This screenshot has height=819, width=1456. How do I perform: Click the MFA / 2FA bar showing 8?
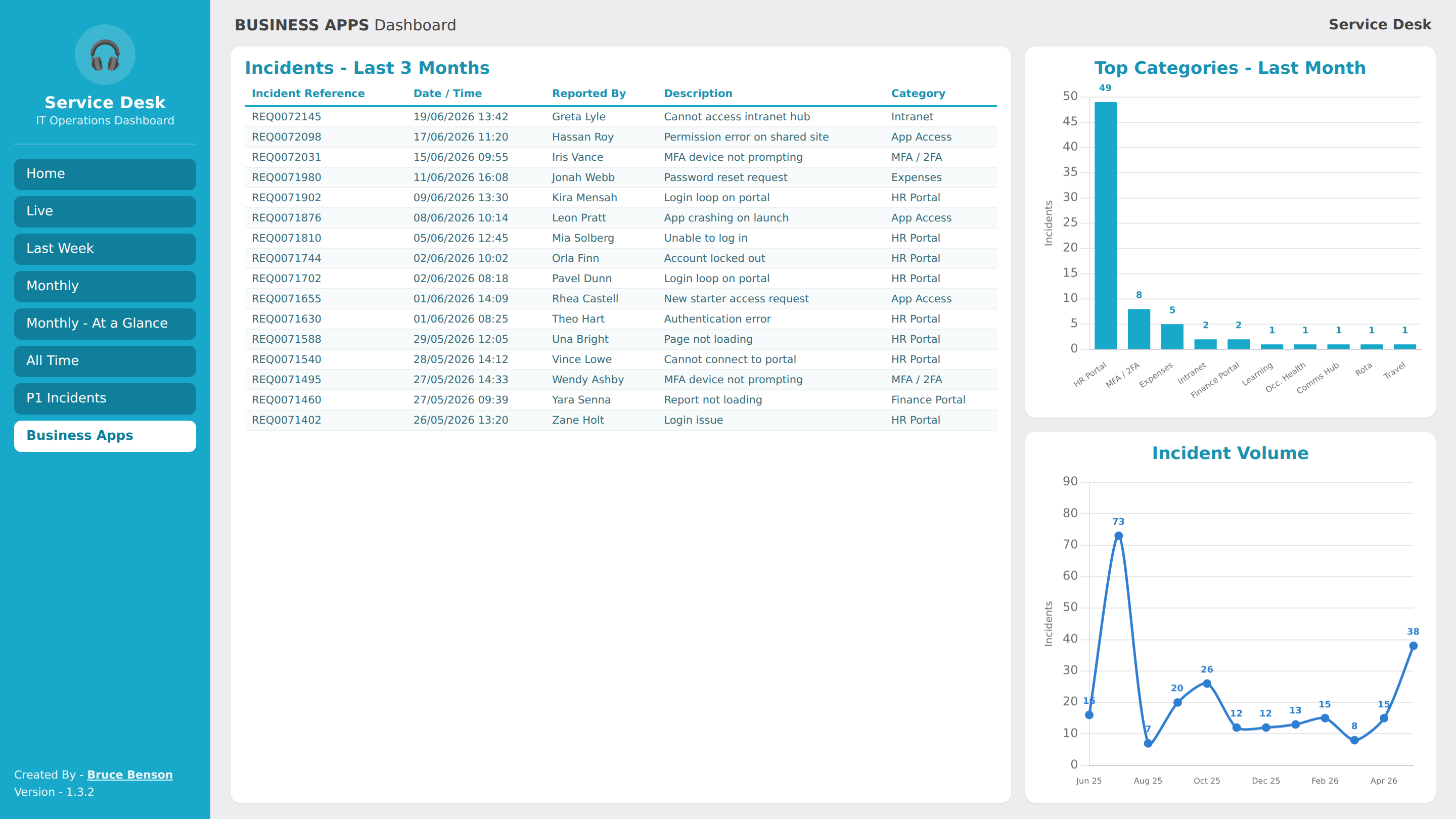coord(1139,329)
